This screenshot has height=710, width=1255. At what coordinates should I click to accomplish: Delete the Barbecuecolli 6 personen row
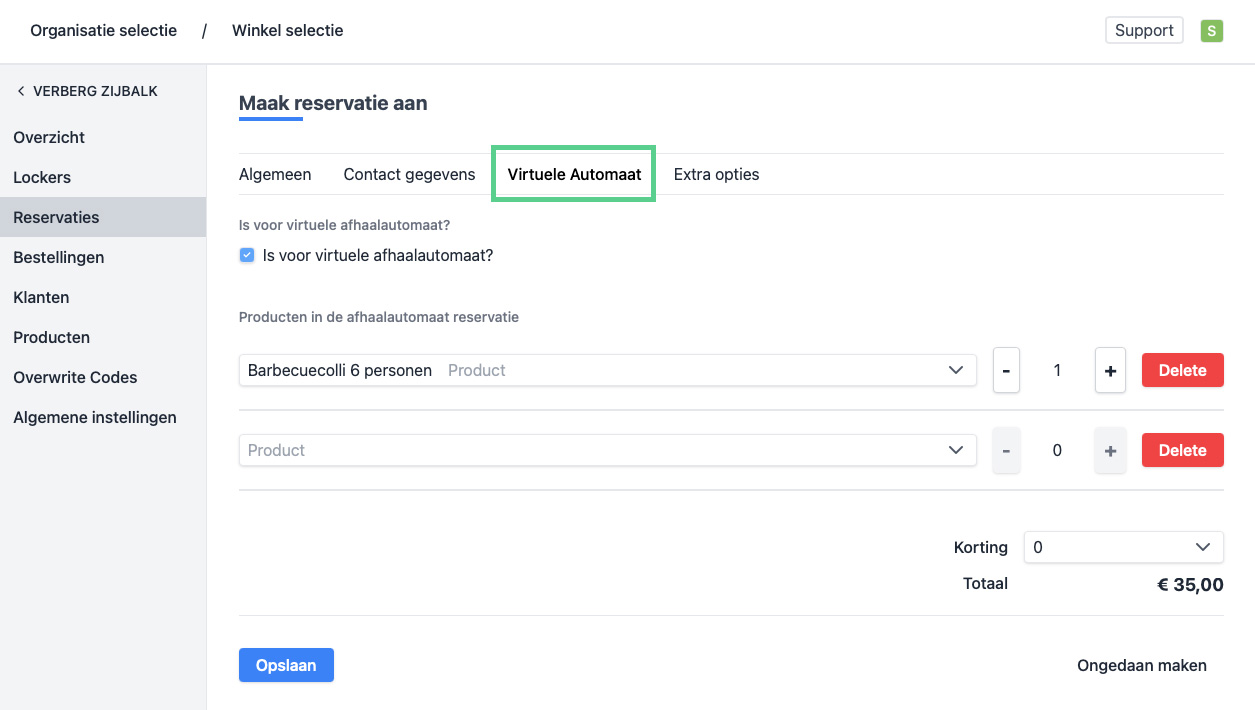pos(1182,370)
